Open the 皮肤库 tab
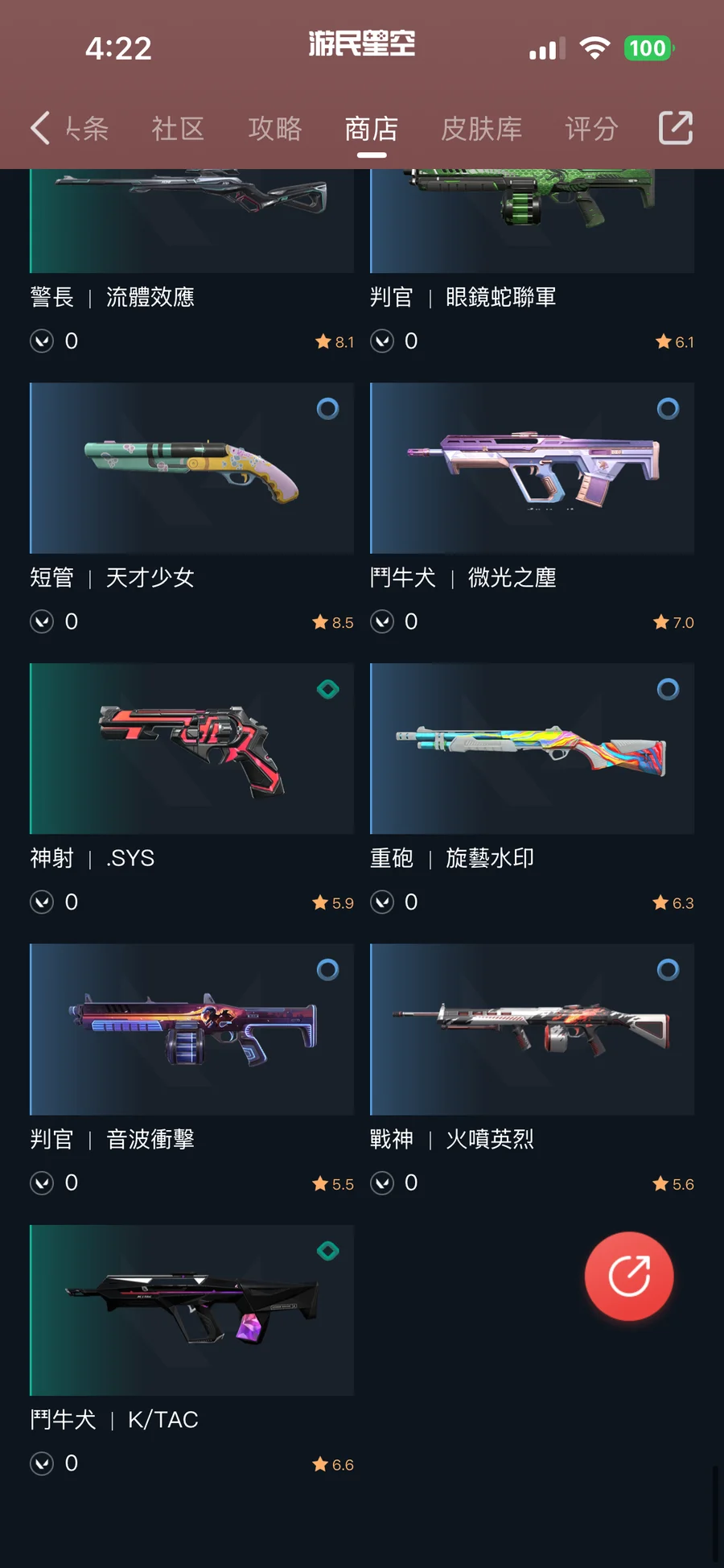724x1568 pixels. click(482, 129)
